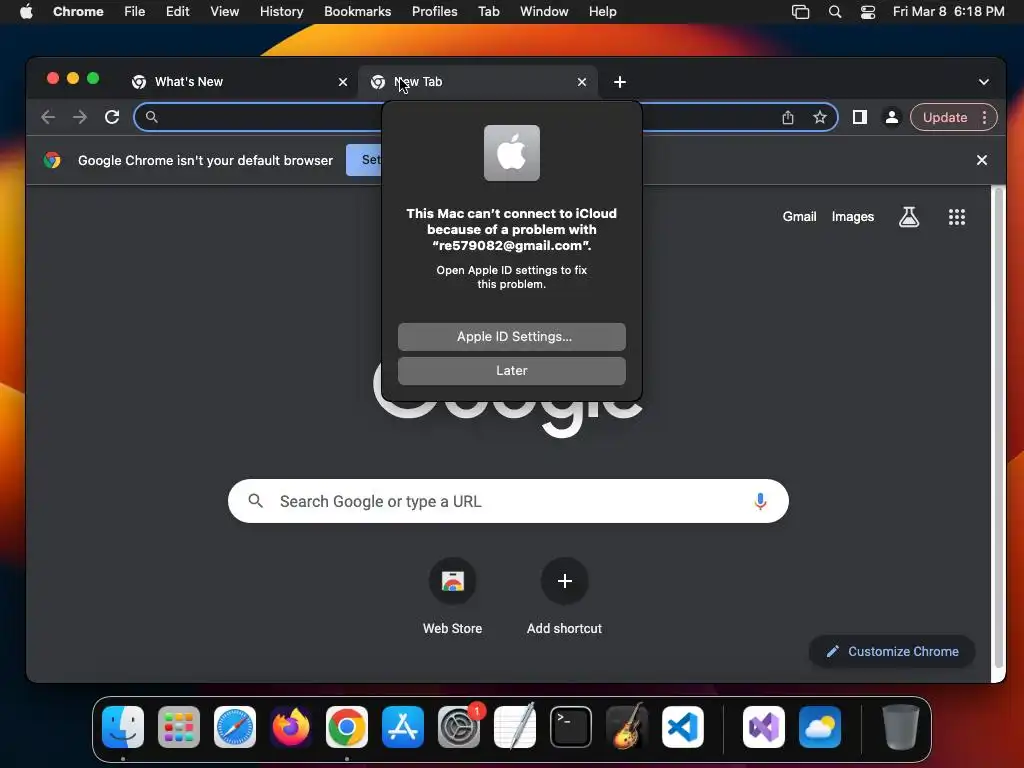Open the Apple menu
Image resolution: width=1024 pixels, height=768 pixels.
pyautogui.click(x=26, y=11)
